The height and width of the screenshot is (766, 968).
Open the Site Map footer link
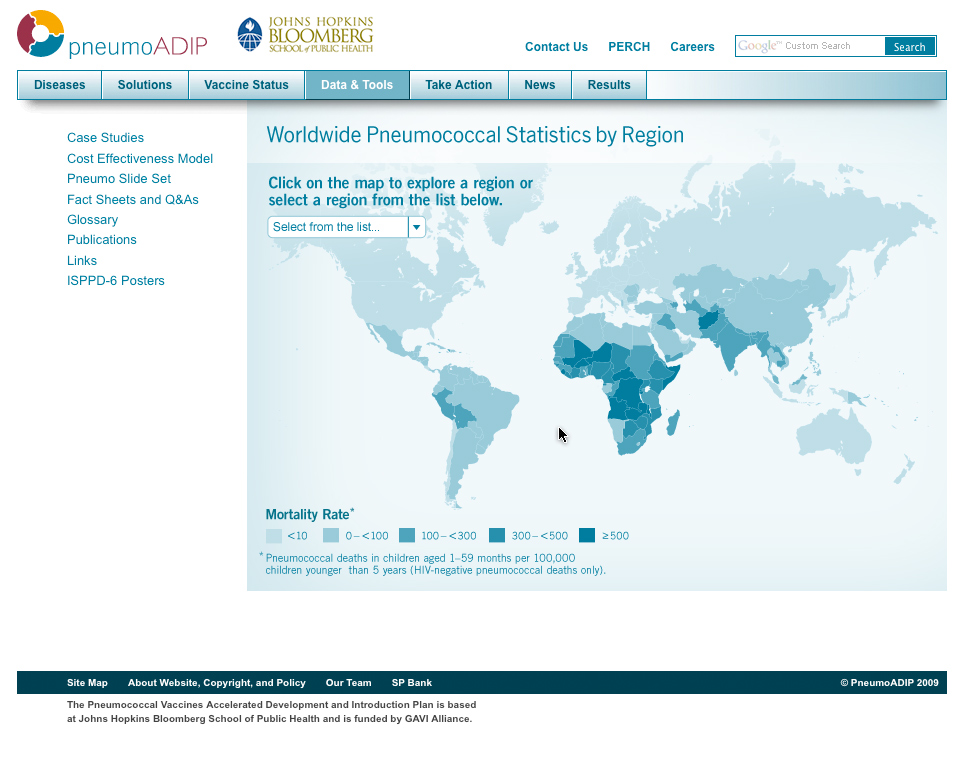click(87, 683)
